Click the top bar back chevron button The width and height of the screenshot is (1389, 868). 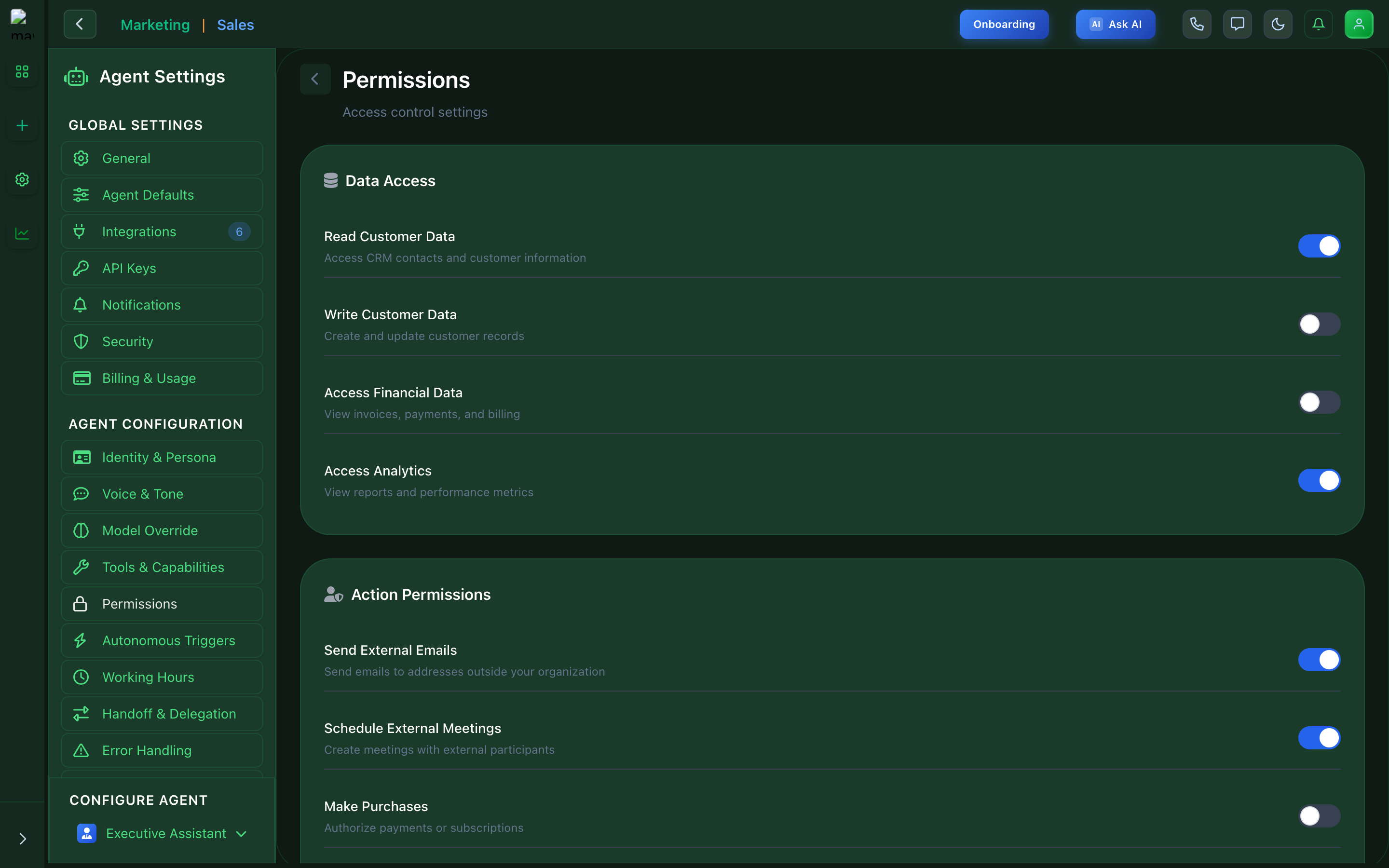[80, 24]
